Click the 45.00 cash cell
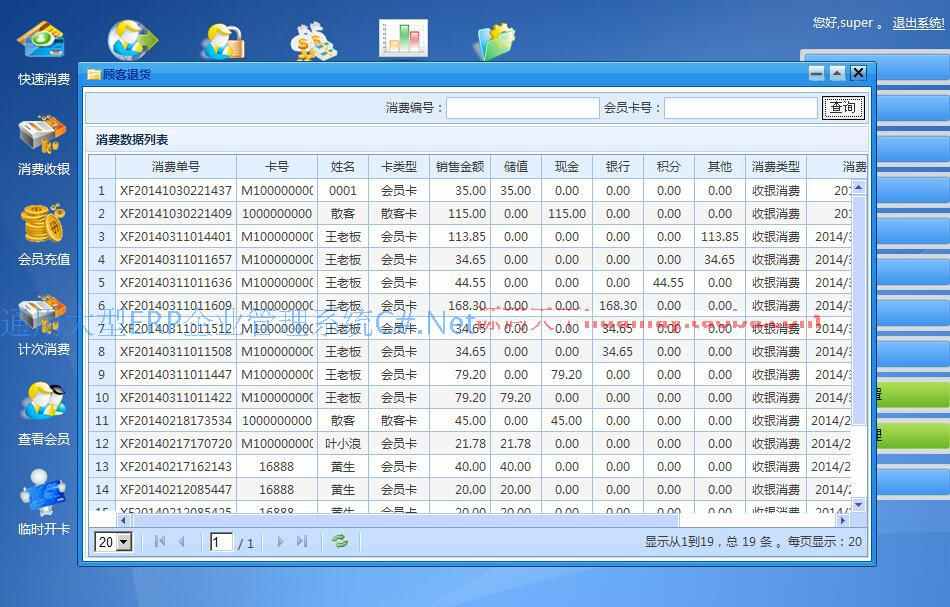 click(x=566, y=421)
